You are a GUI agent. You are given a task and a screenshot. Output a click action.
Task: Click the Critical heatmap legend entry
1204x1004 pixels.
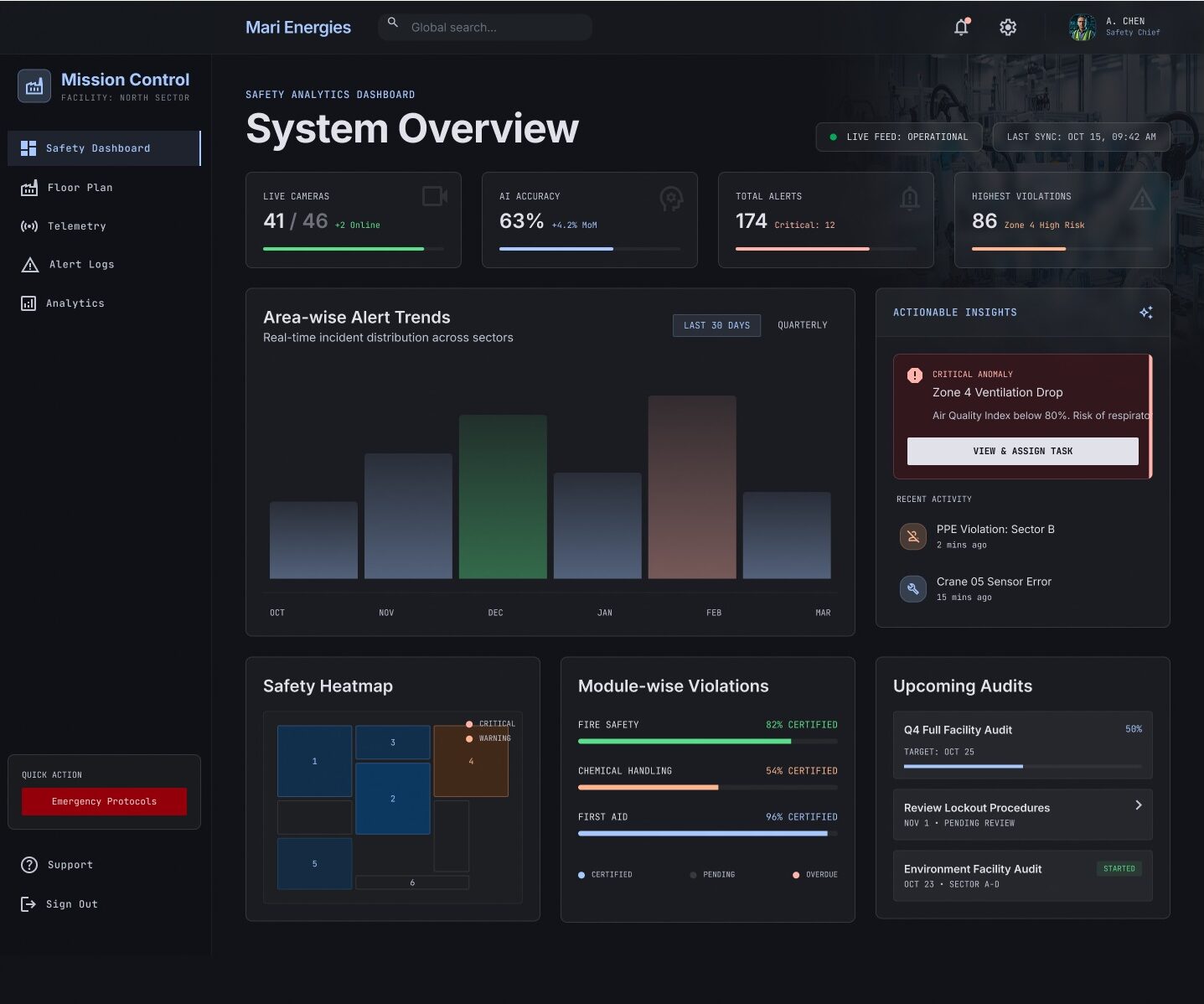click(490, 724)
